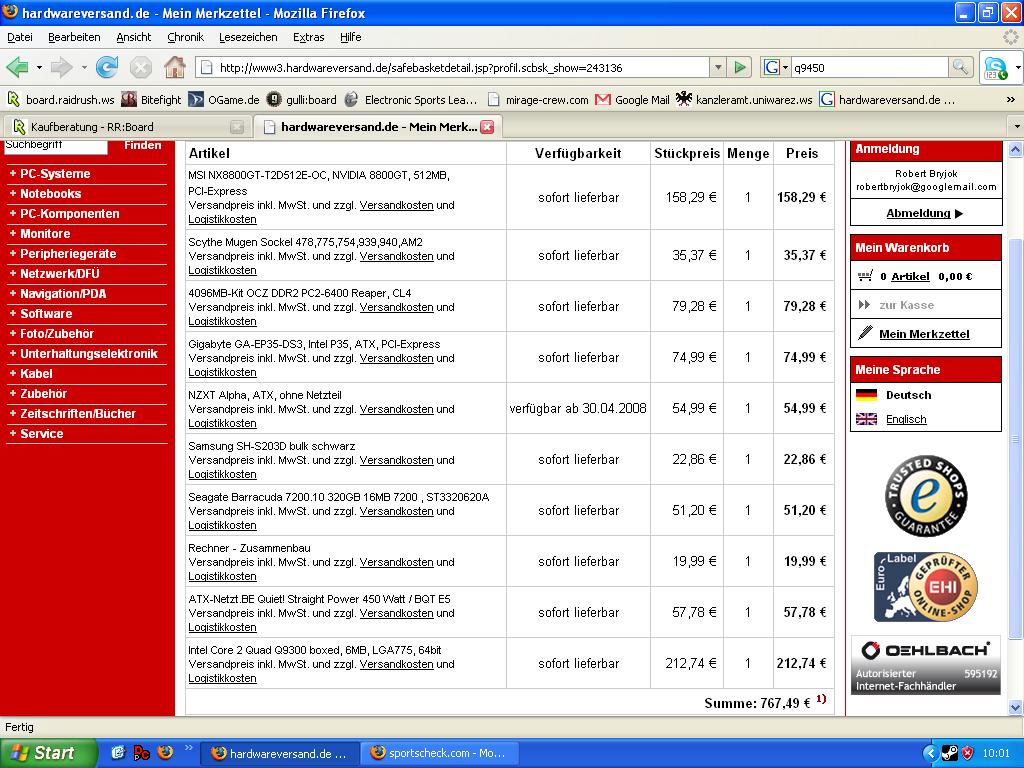Click the page scrollbar down arrow
This screenshot has width=1024, height=768.
coord(1016,707)
